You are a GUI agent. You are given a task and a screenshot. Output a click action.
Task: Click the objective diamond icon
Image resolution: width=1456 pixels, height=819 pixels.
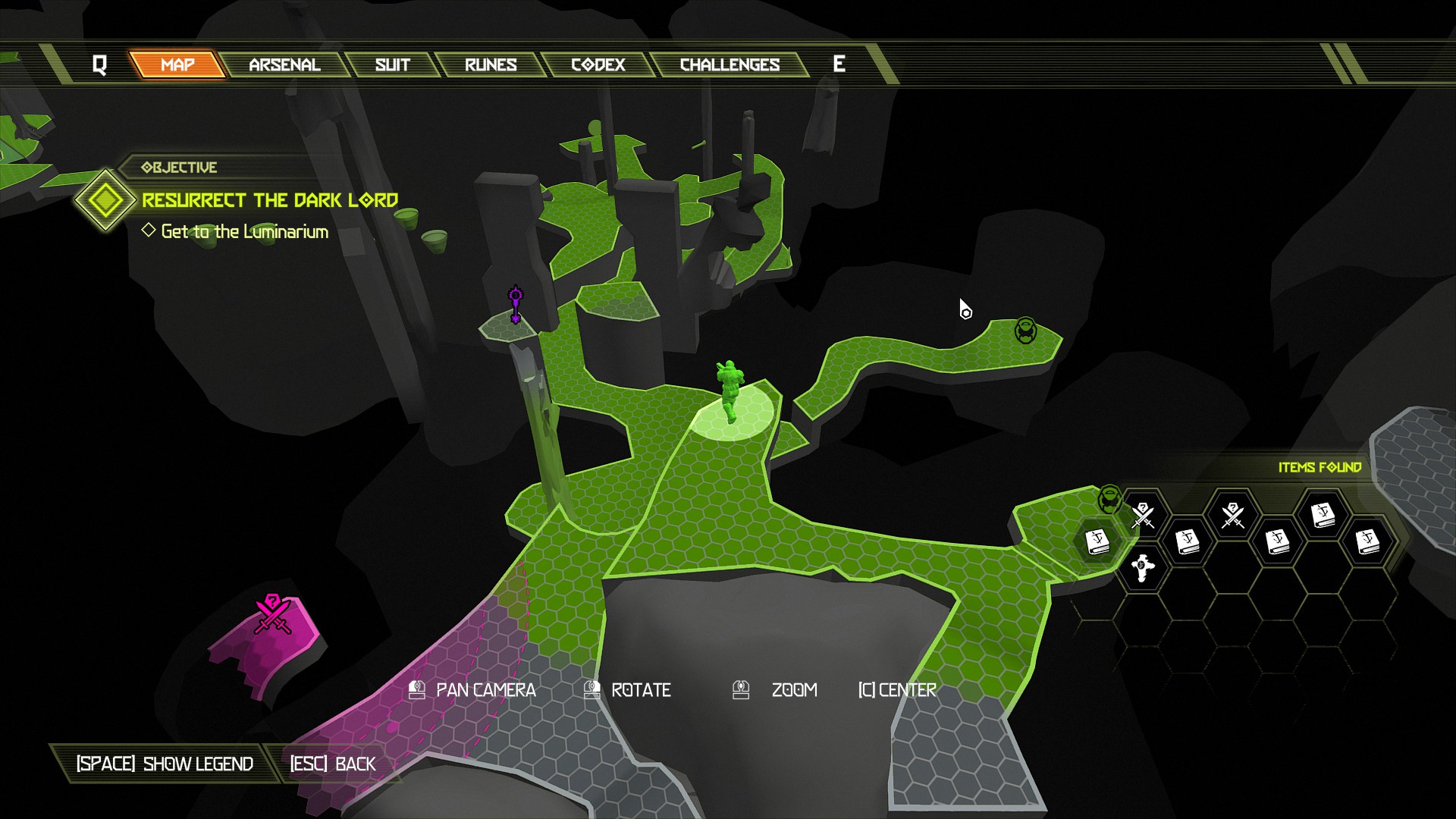[x=105, y=200]
